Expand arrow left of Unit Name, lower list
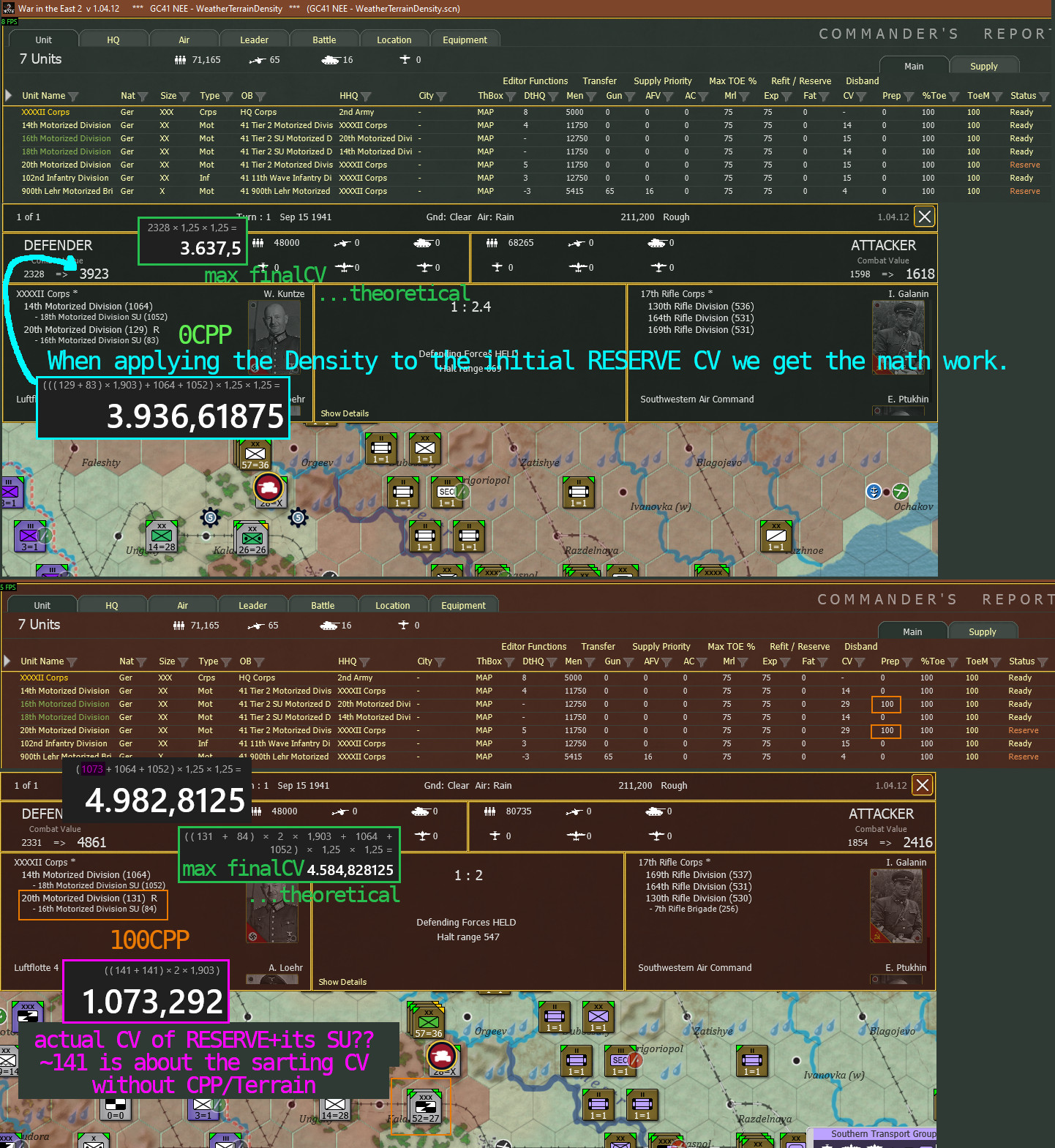 [x=7, y=661]
